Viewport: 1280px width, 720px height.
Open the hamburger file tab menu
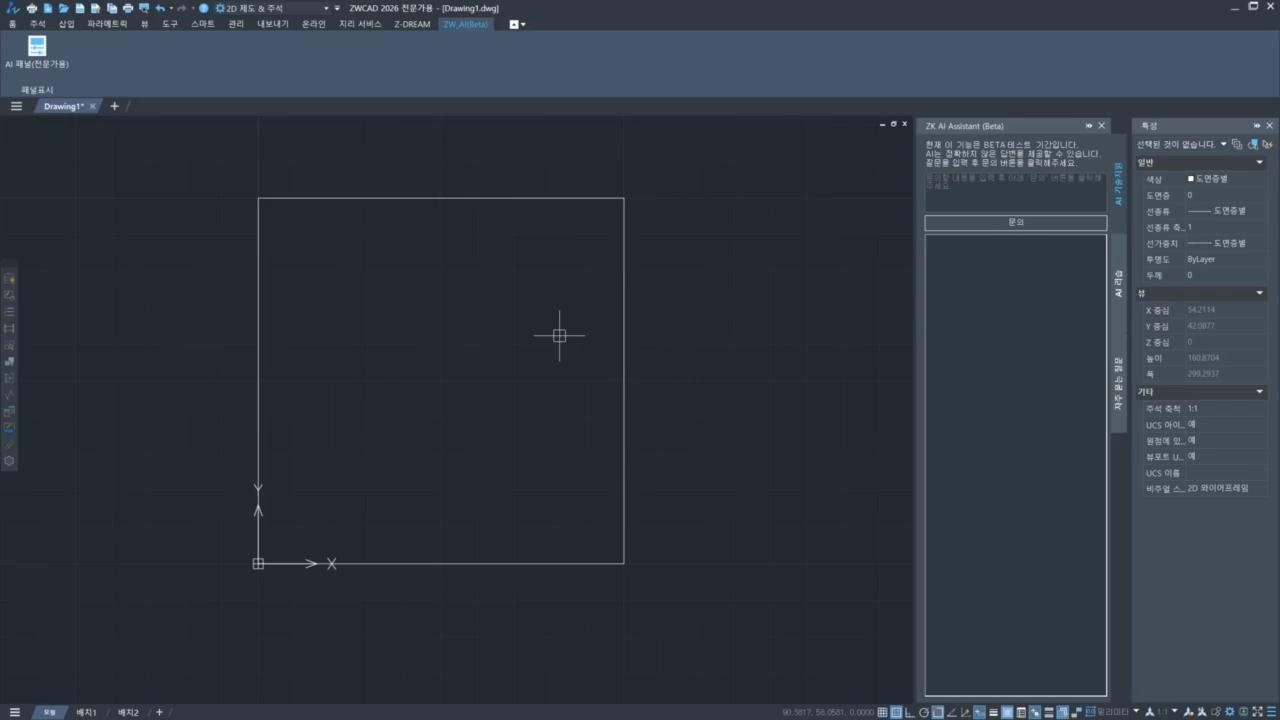pyautogui.click(x=16, y=106)
